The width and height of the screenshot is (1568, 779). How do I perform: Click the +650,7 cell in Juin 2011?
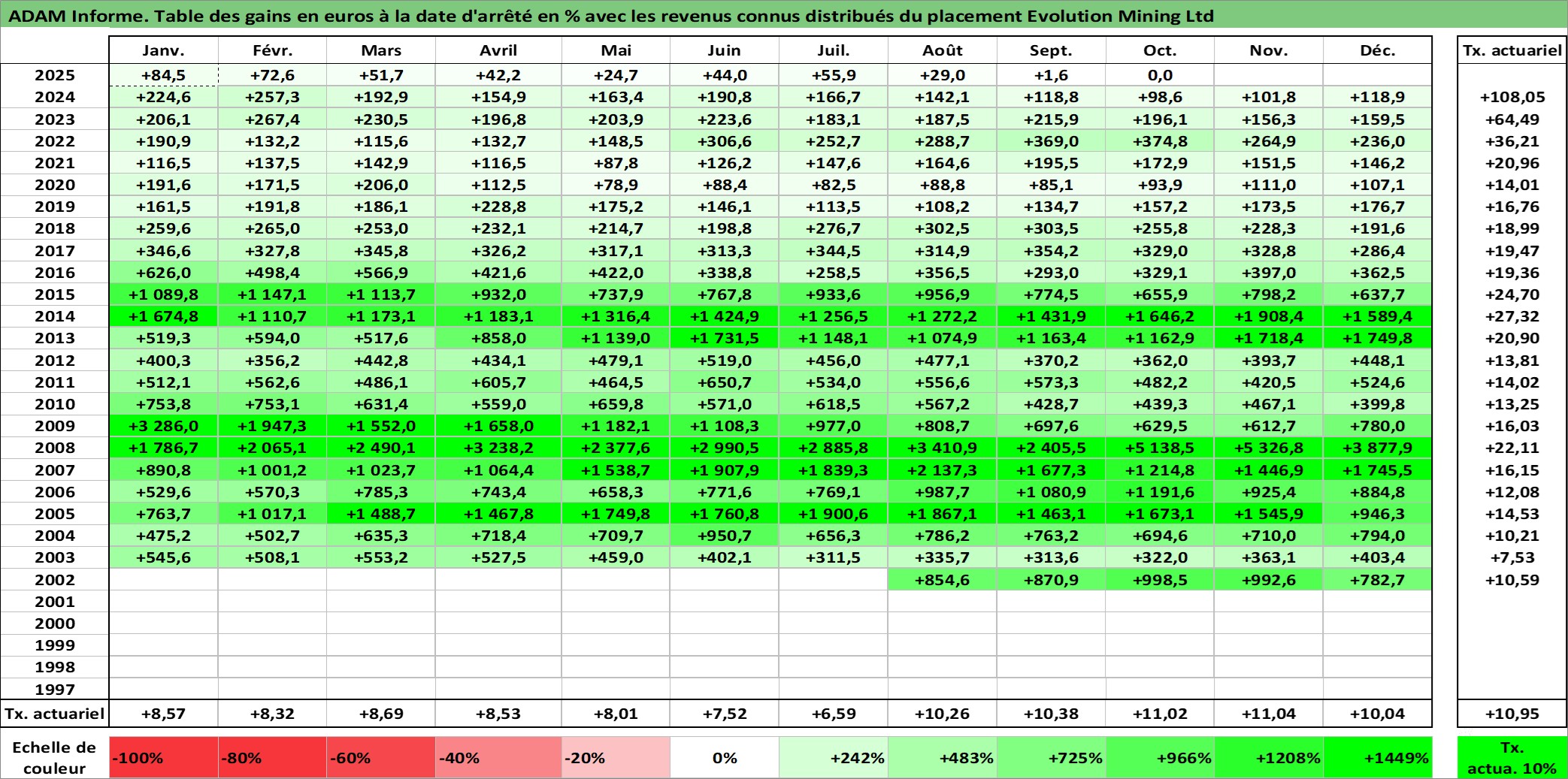click(x=725, y=382)
